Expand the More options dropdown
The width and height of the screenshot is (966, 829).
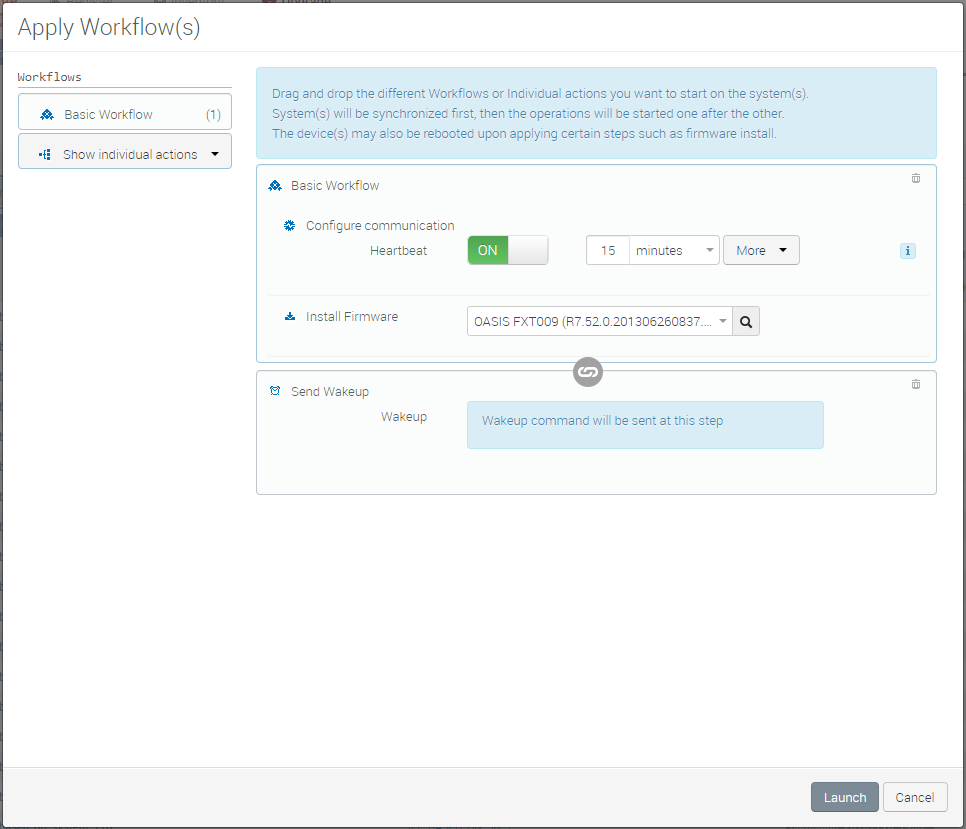tap(760, 250)
